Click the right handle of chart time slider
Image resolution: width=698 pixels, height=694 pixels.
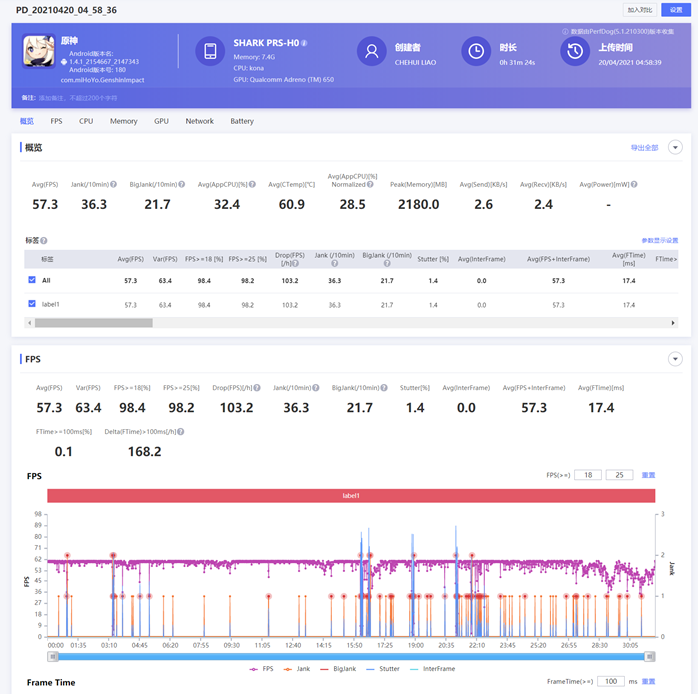[650, 656]
